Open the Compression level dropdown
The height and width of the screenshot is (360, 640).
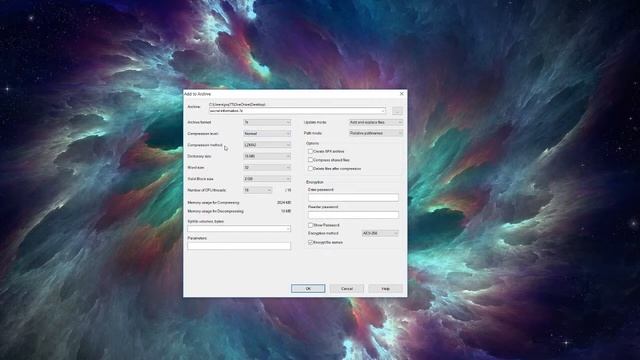coord(267,133)
